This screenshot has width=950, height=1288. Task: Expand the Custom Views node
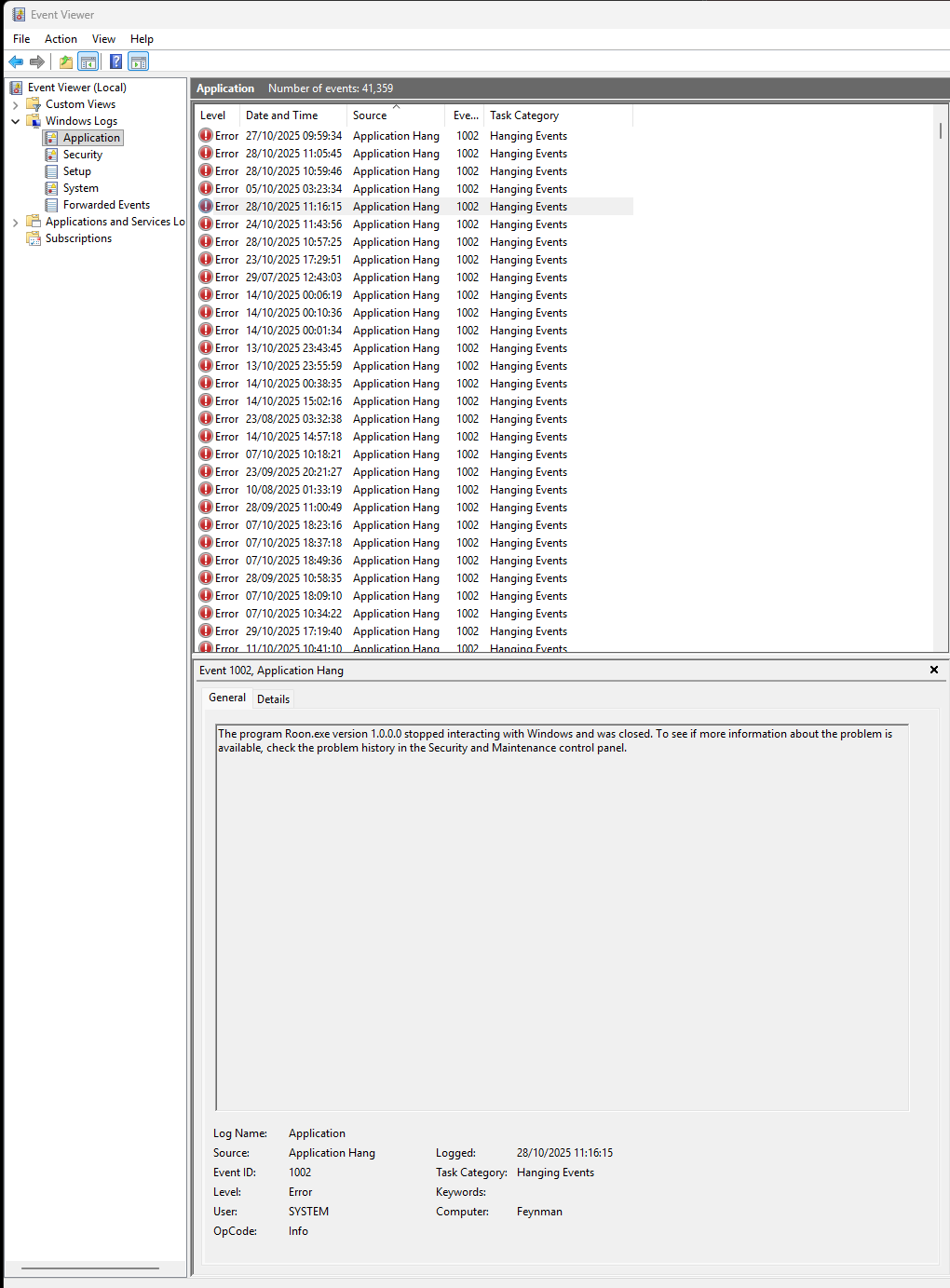[15, 105]
